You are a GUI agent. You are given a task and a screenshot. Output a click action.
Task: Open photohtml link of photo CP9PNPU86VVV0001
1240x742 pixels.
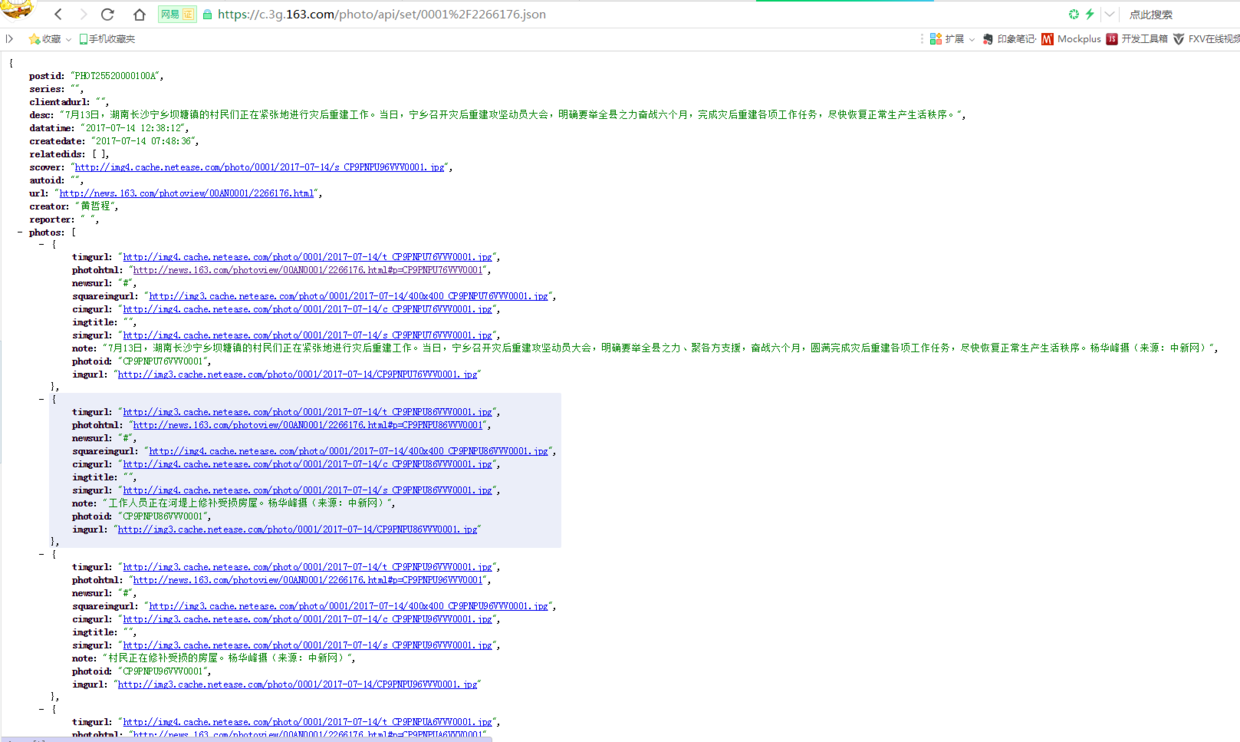click(x=308, y=425)
